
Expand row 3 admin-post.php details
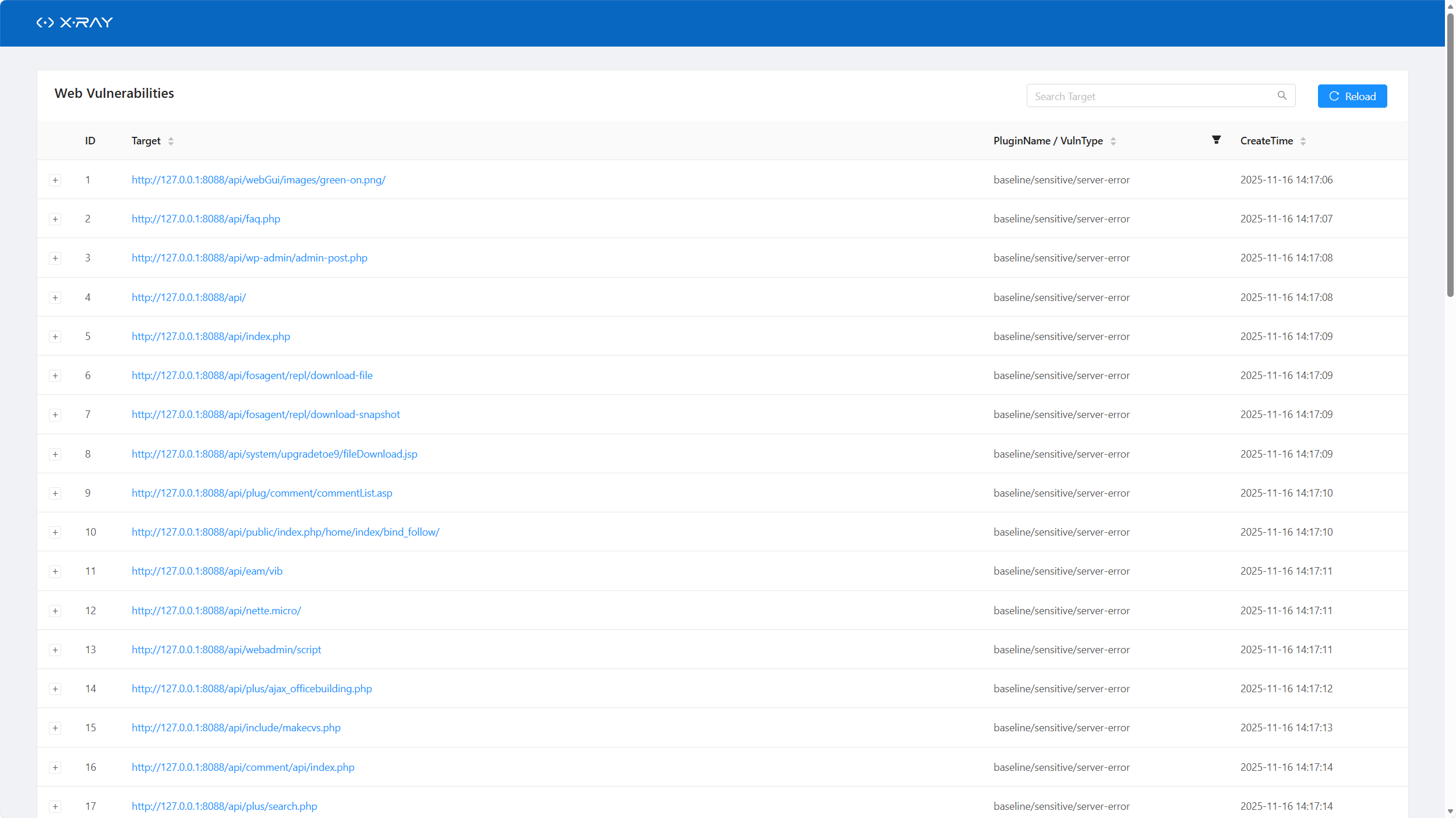click(55, 258)
